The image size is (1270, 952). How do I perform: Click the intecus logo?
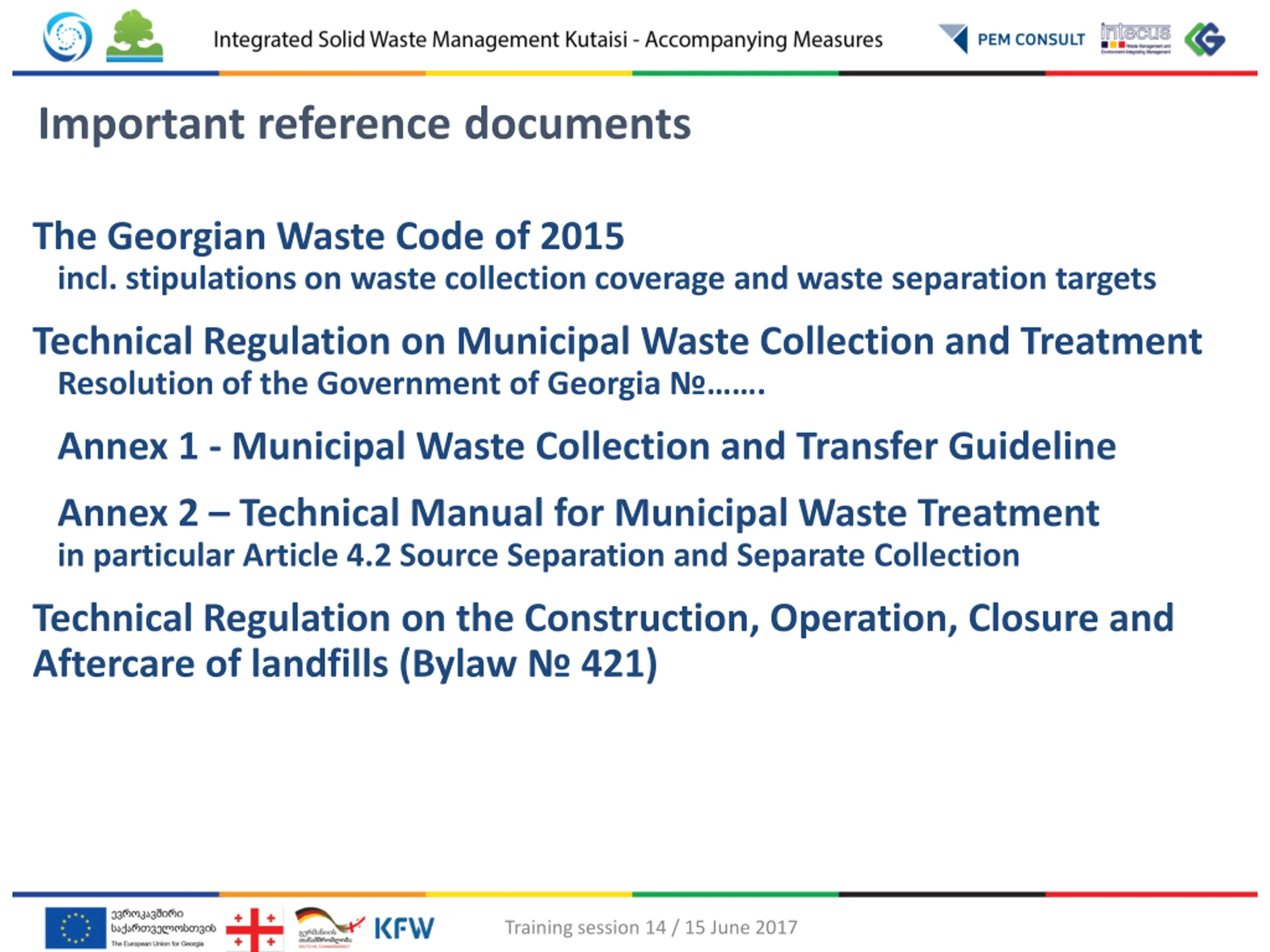coord(1136,39)
